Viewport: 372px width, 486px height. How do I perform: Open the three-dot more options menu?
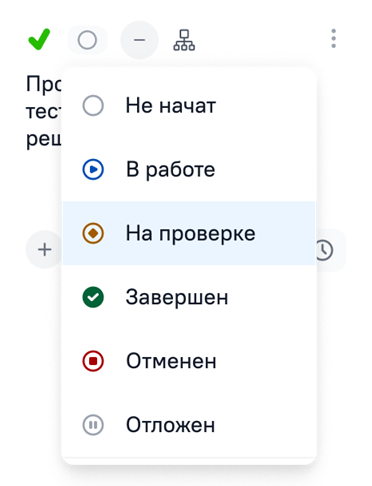pos(333,39)
